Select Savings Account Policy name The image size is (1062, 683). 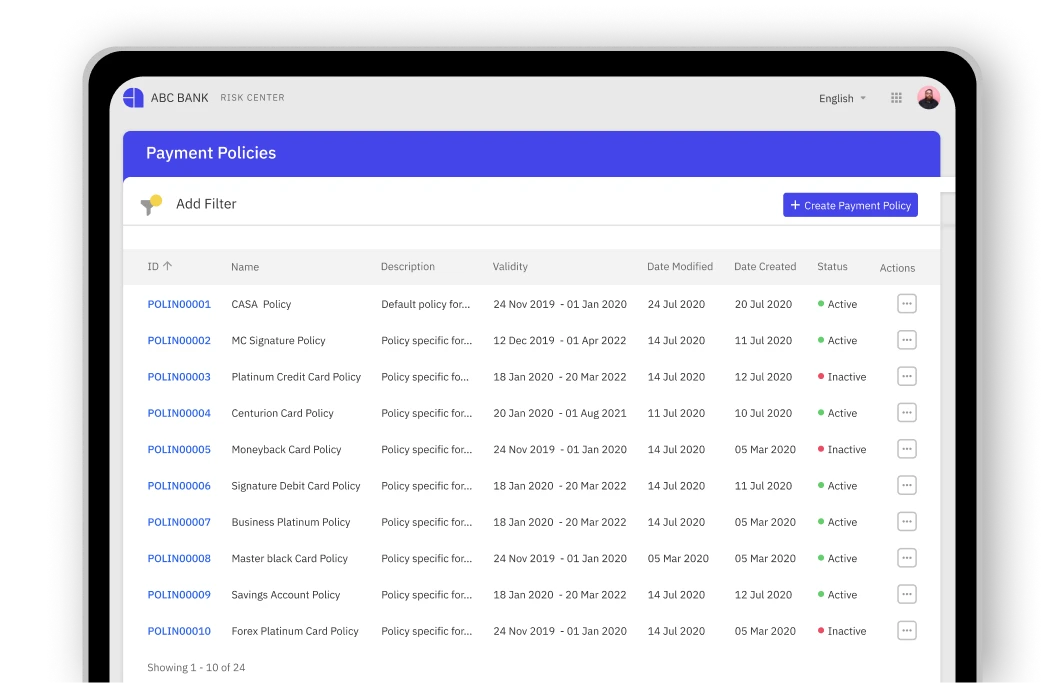(x=285, y=595)
